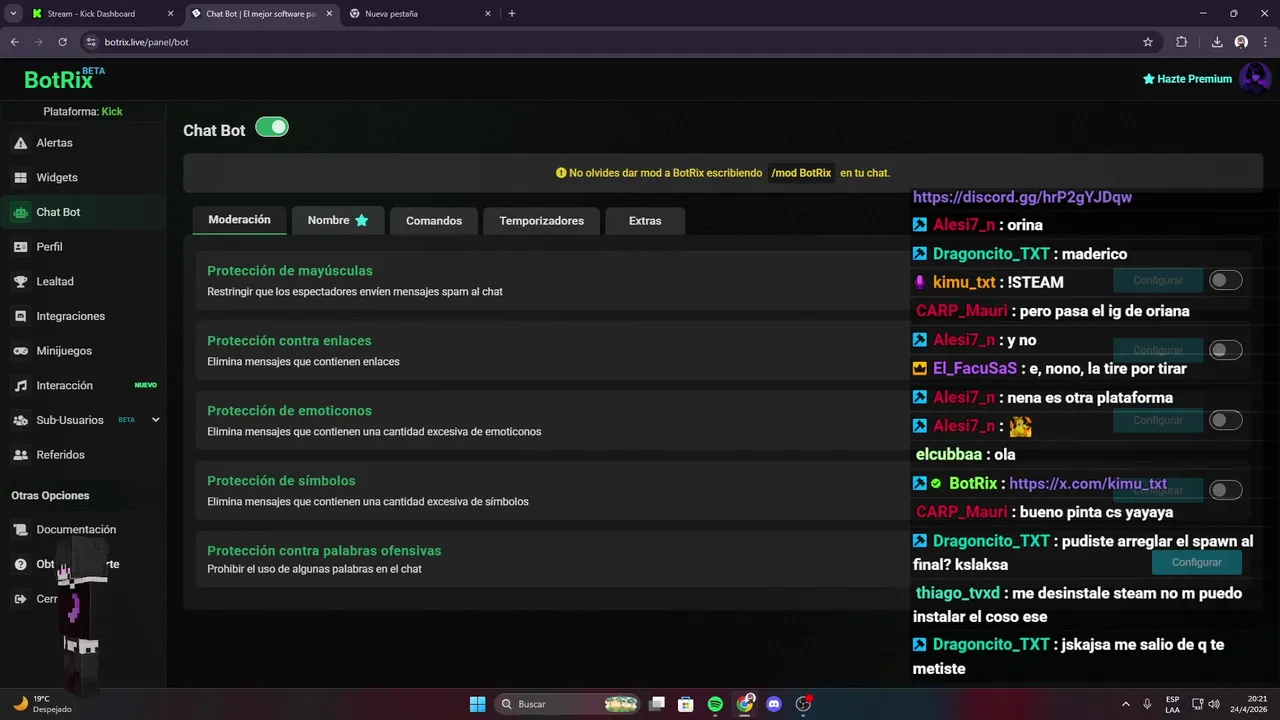Image resolution: width=1280 pixels, height=720 pixels.
Task: Go back in browser history
Action: point(15,42)
